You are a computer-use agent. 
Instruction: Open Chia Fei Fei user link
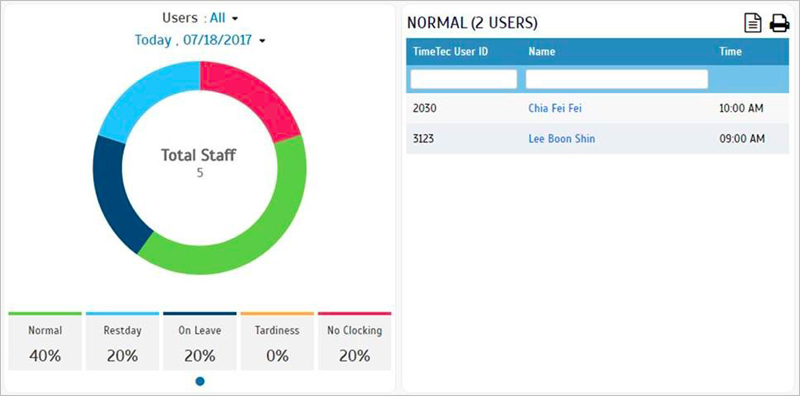click(x=555, y=108)
